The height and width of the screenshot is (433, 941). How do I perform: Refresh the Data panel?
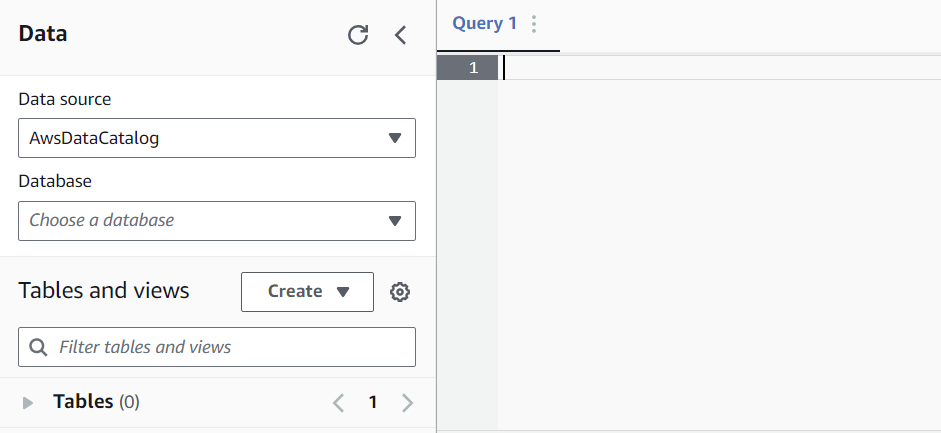pos(358,35)
